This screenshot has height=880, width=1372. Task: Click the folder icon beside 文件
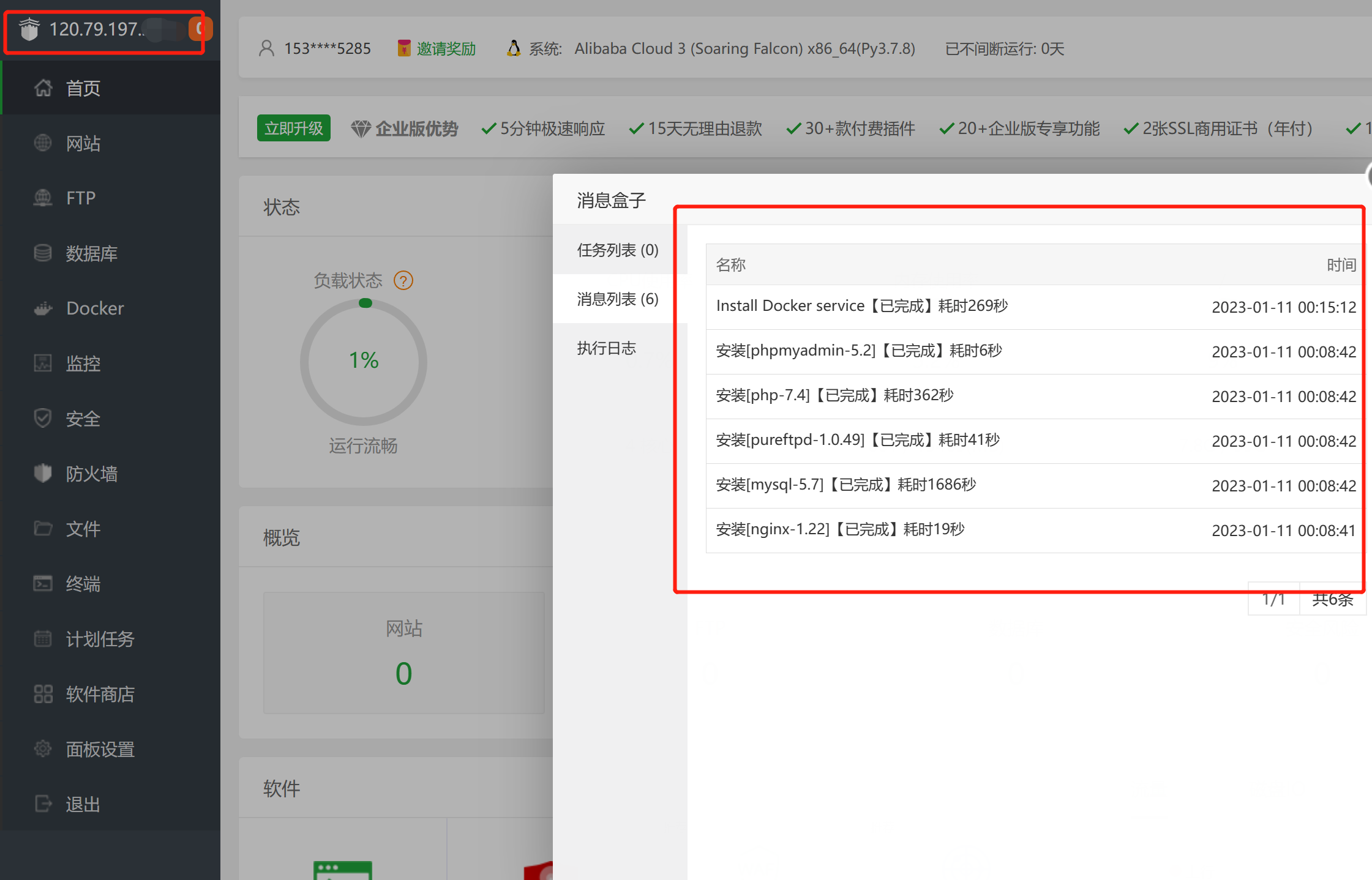click(43, 528)
